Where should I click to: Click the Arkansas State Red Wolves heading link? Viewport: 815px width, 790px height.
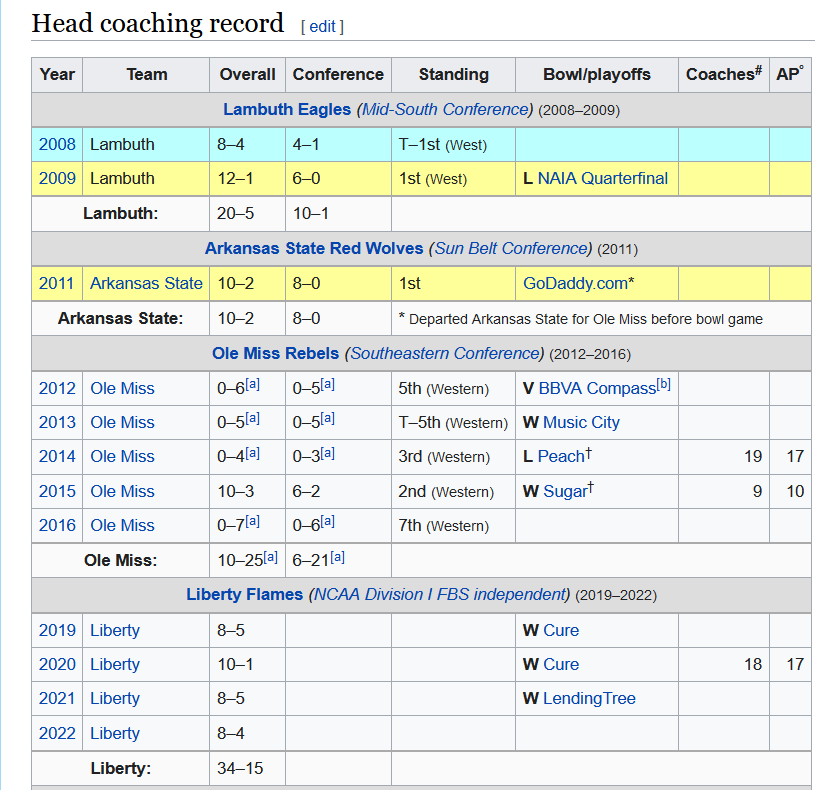[x=314, y=248]
